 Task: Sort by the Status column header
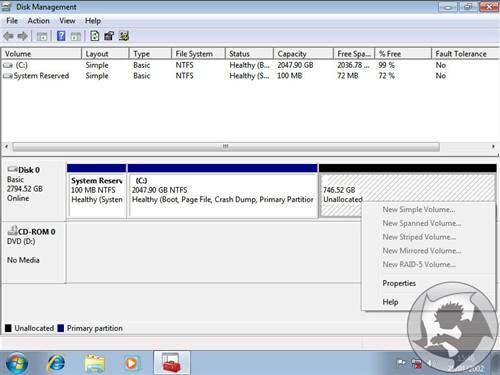(x=249, y=54)
